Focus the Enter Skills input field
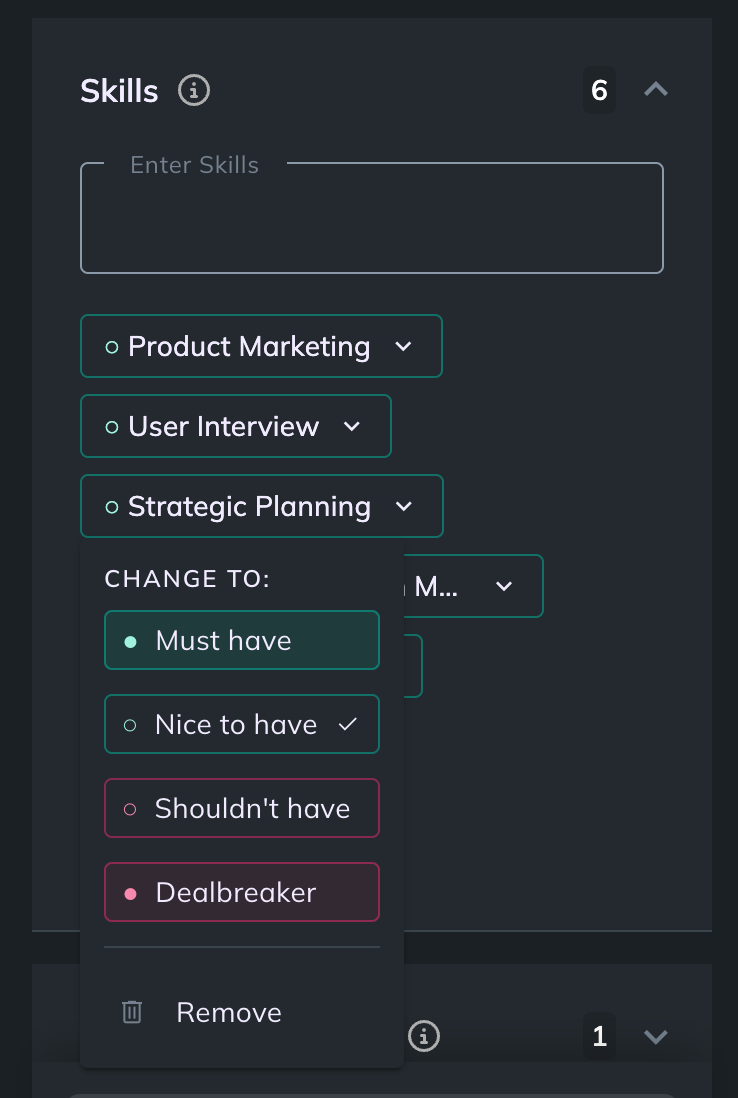Screen dimensions: 738x1098 [372, 218]
